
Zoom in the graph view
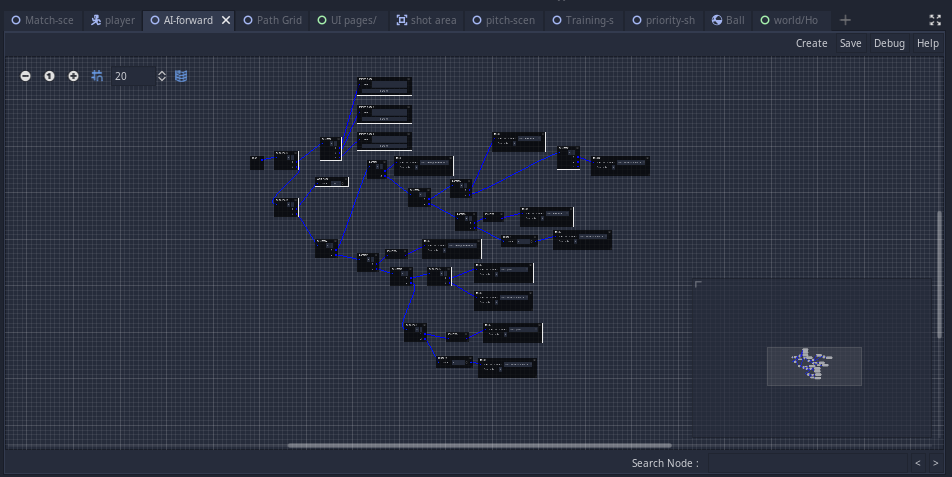[73, 76]
